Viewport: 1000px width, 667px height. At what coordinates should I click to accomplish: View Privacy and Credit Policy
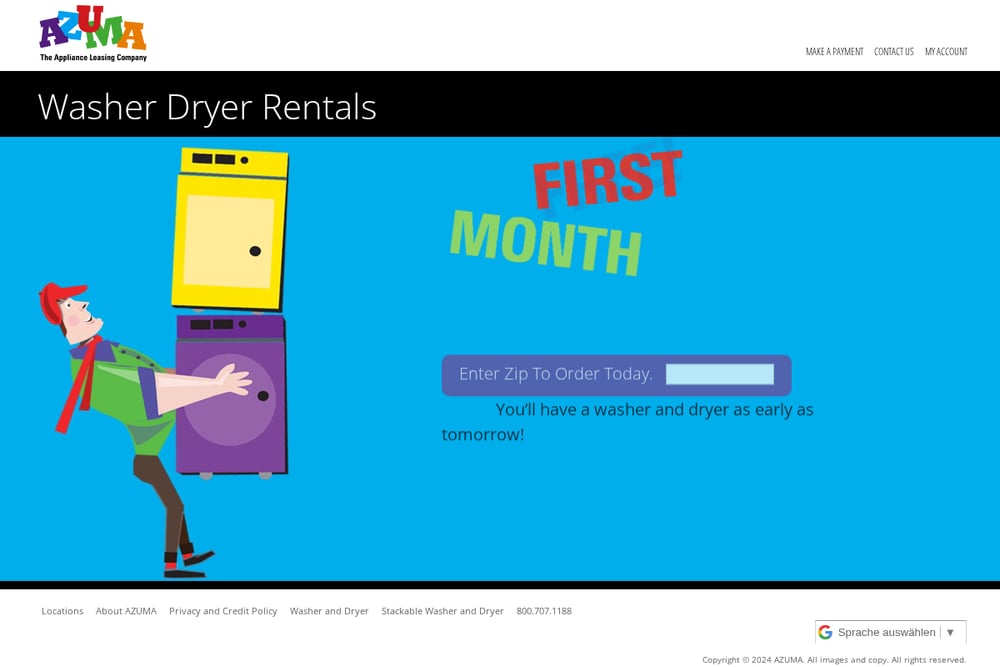223,611
